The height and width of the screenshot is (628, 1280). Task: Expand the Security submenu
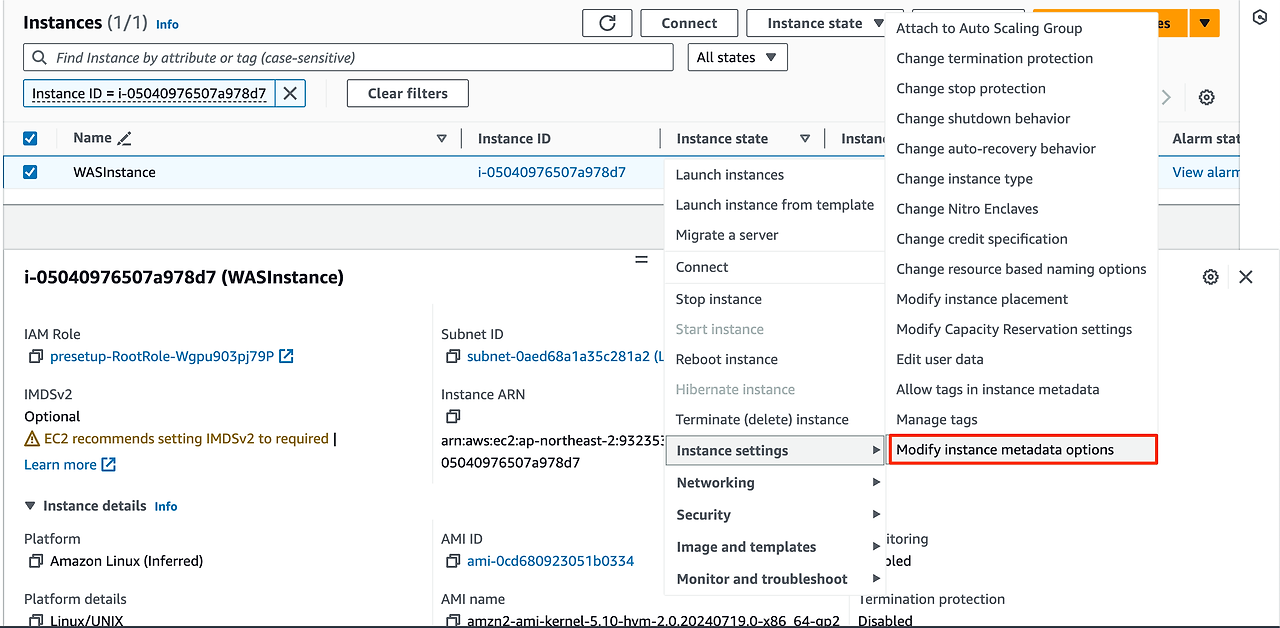(775, 515)
